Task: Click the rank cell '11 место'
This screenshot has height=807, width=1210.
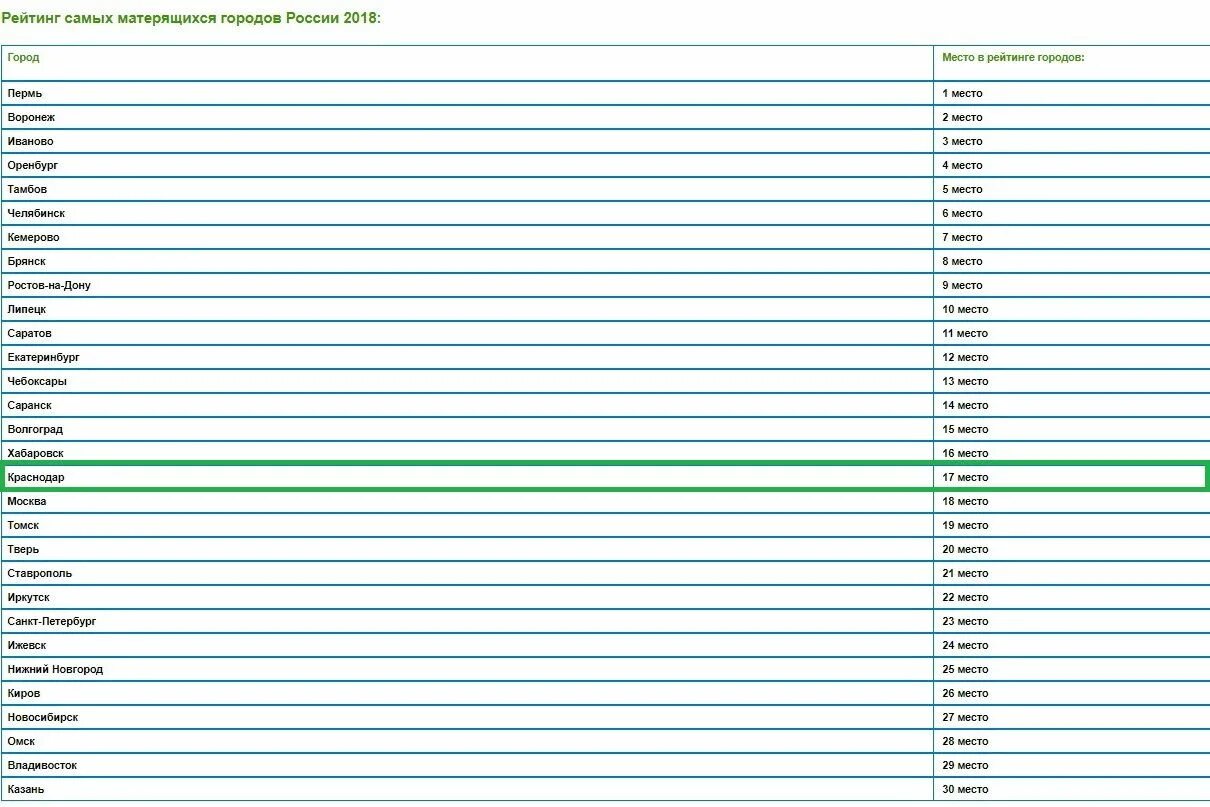Action: (1072, 333)
